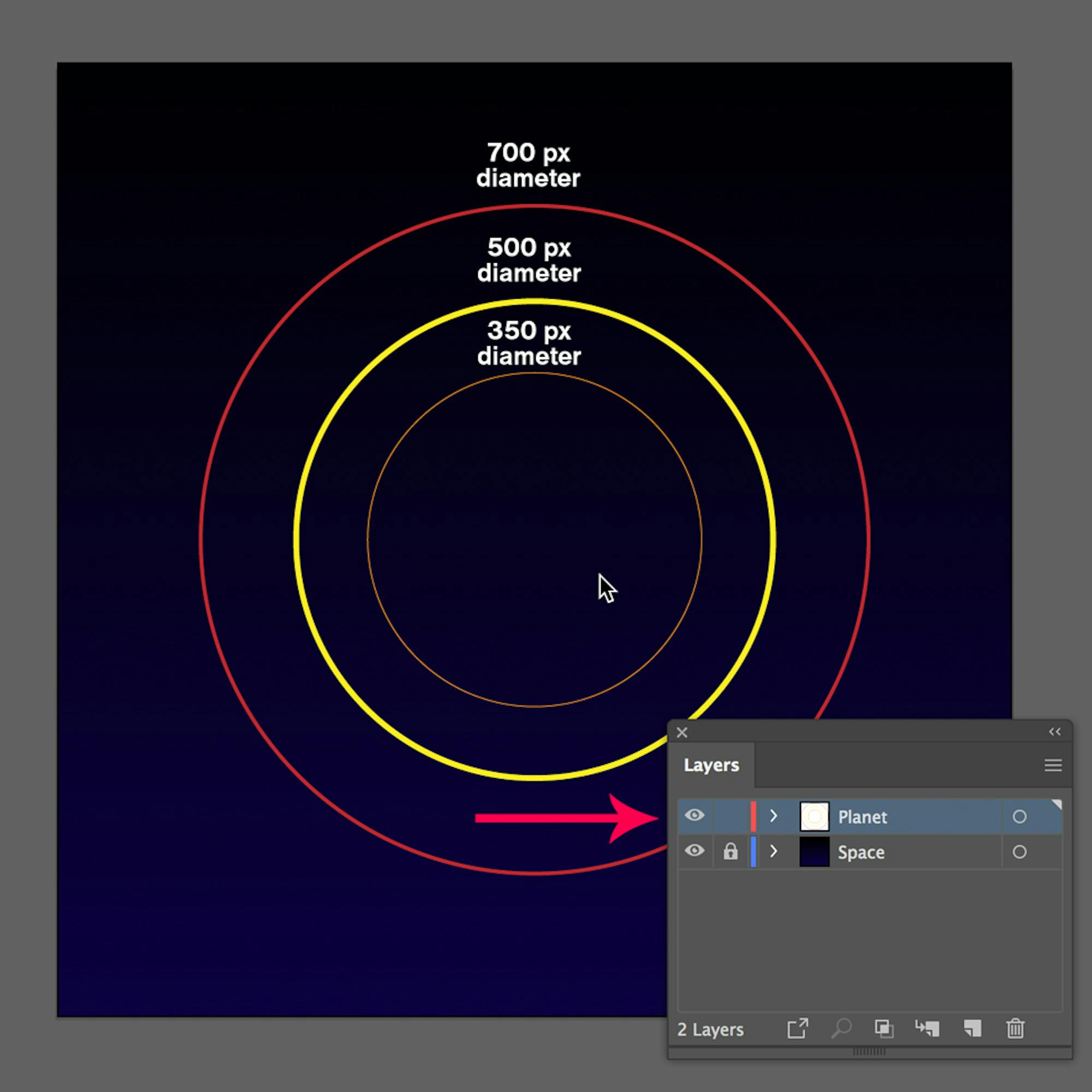Image resolution: width=1092 pixels, height=1092 pixels.
Task: Click the Space layer target circle
Action: (1019, 852)
